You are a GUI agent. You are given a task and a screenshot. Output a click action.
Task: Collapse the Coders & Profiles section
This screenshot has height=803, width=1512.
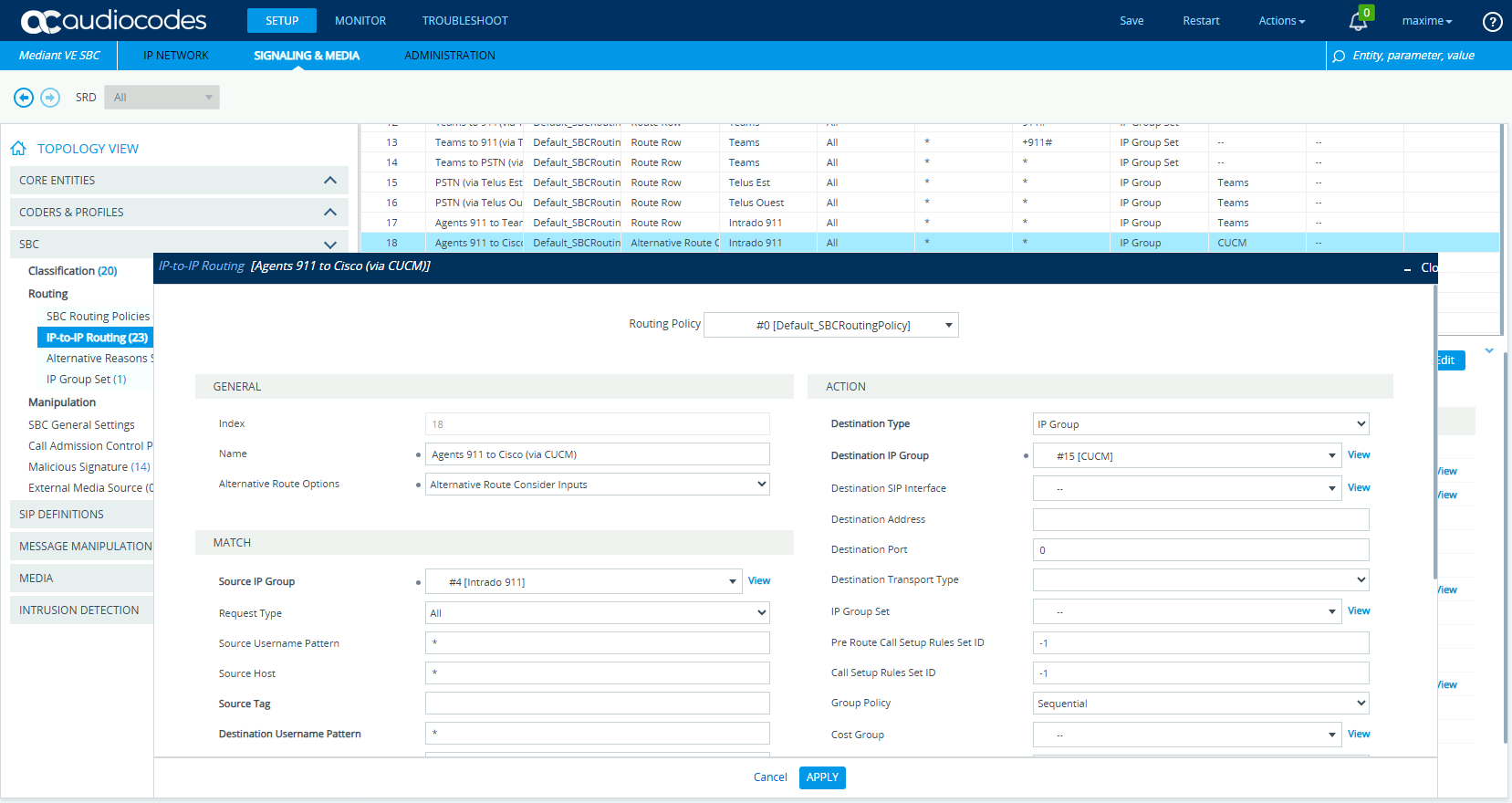329,213
